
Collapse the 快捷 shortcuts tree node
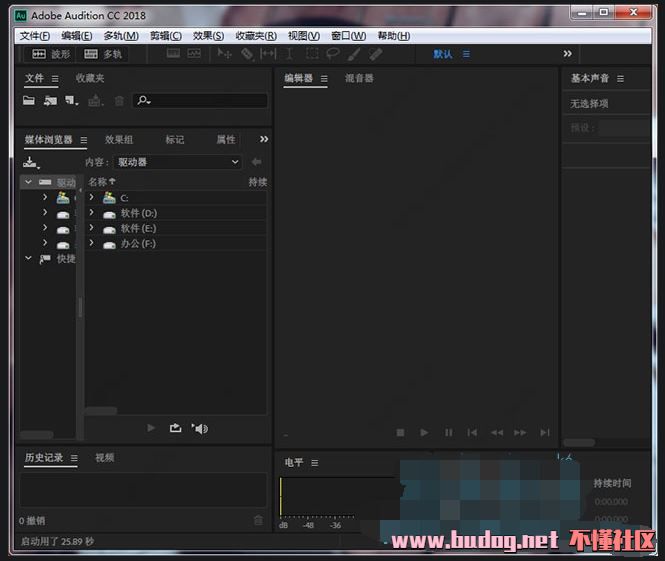pos(28,258)
